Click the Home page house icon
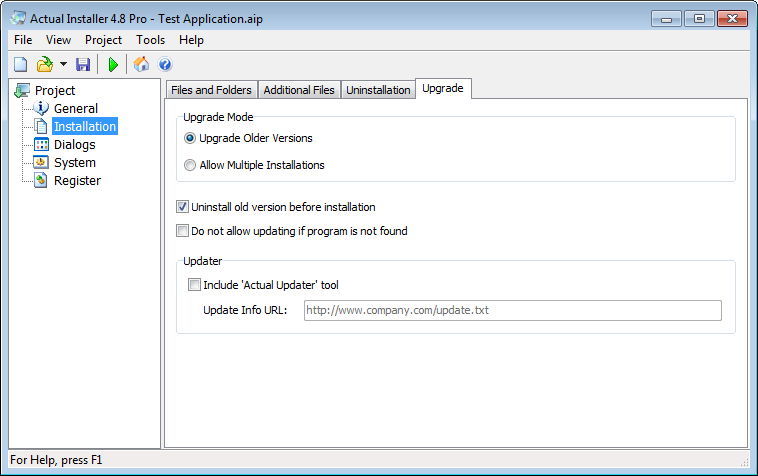Image resolution: width=758 pixels, height=476 pixels. 141,64
